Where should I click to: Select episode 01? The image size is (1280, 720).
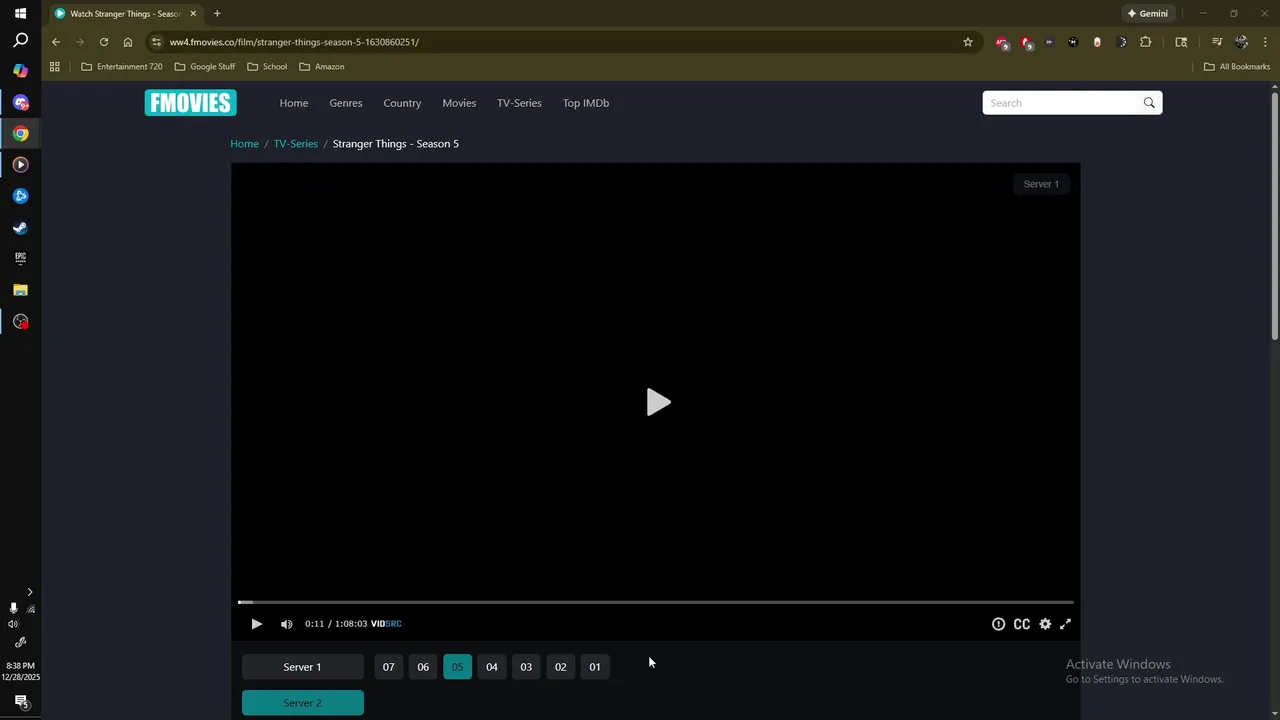(595, 667)
